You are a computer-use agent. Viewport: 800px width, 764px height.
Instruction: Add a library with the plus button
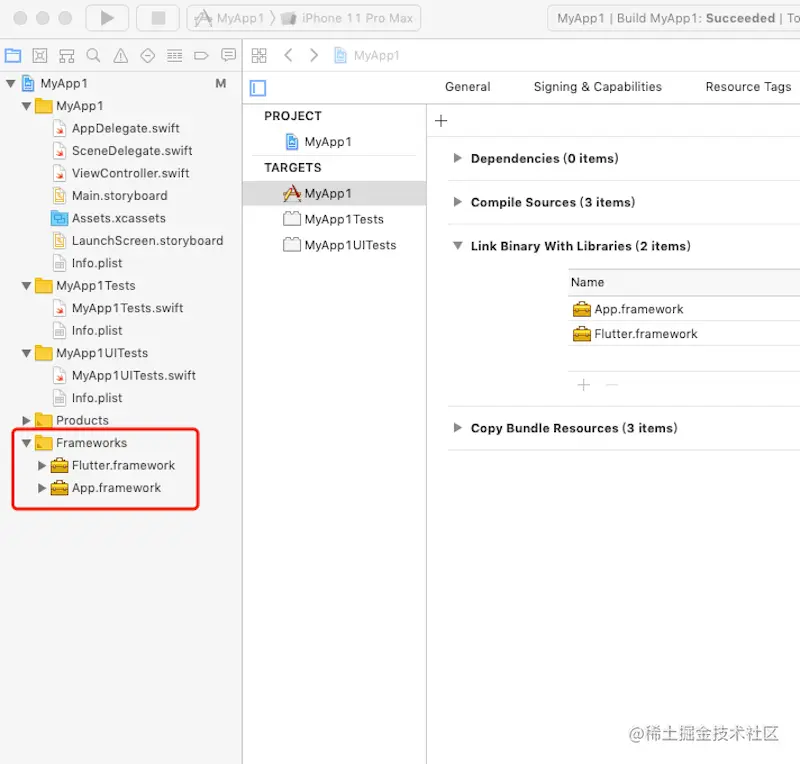coord(584,385)
